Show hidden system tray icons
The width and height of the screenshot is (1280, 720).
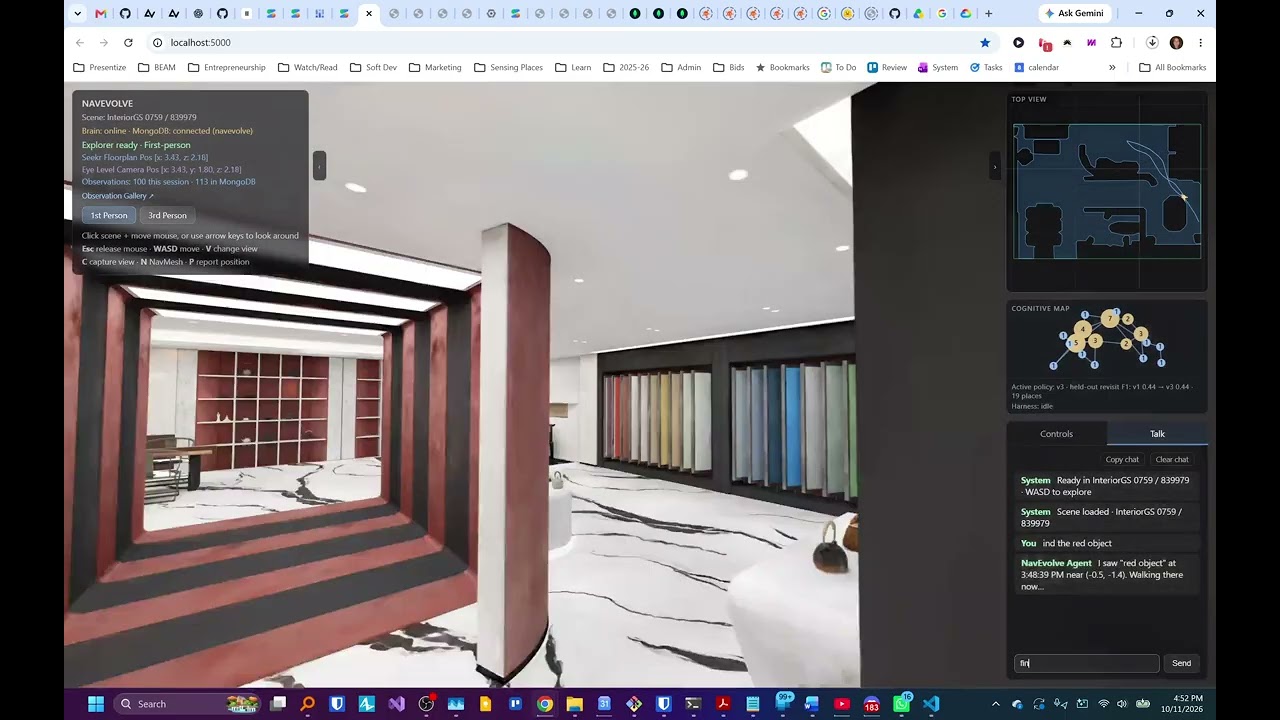click(995, 704)
